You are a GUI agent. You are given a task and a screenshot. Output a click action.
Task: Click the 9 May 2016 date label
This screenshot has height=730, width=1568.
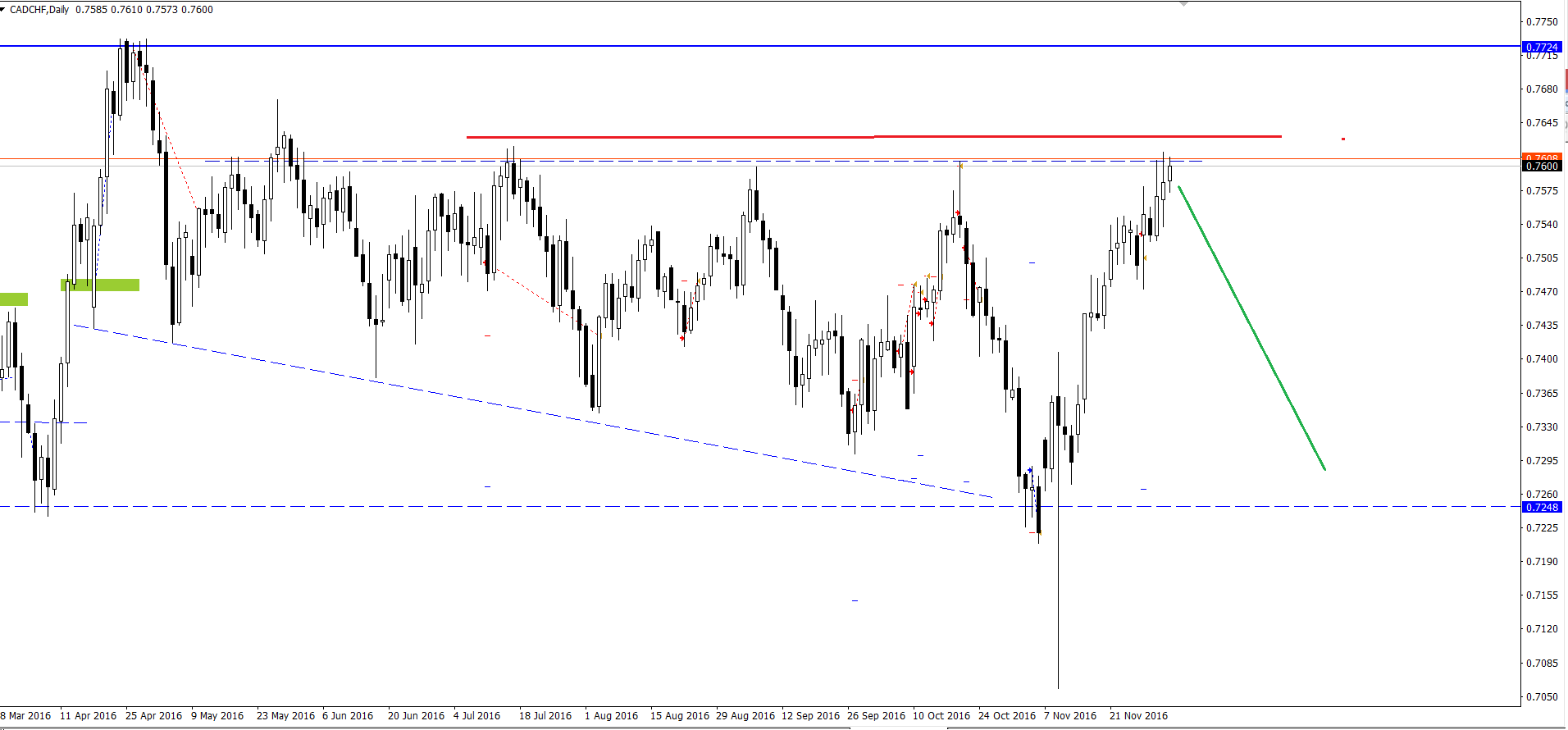point(217,715)
